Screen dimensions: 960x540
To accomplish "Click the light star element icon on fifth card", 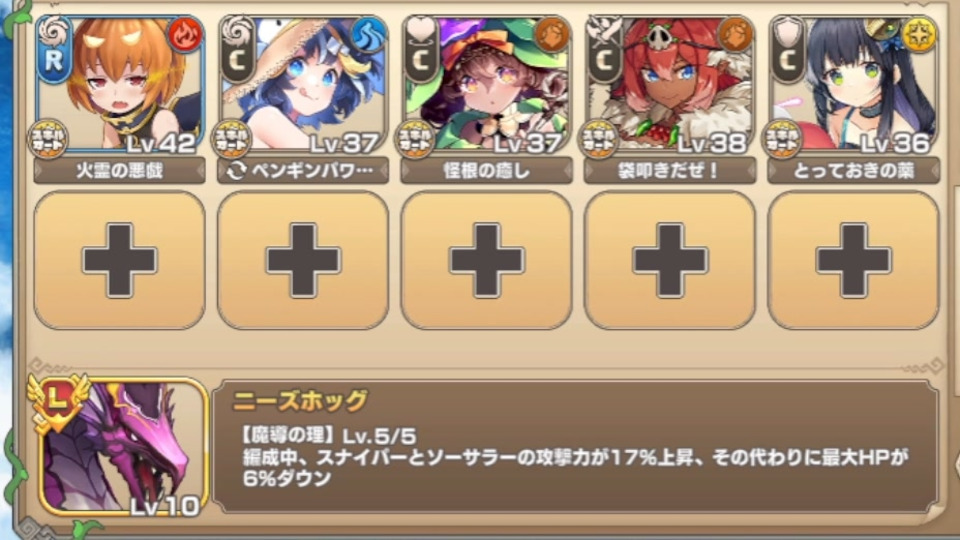I will coord(918,35).
